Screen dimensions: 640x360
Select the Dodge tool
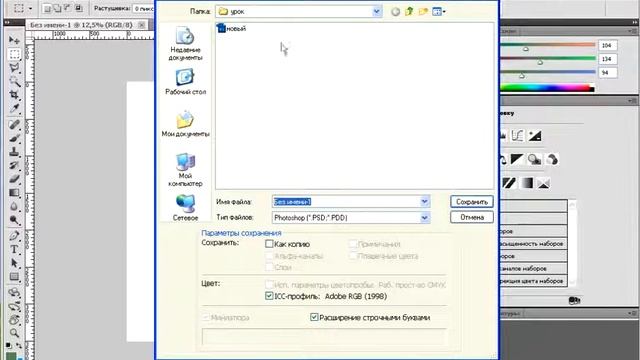tap(14, 220)
